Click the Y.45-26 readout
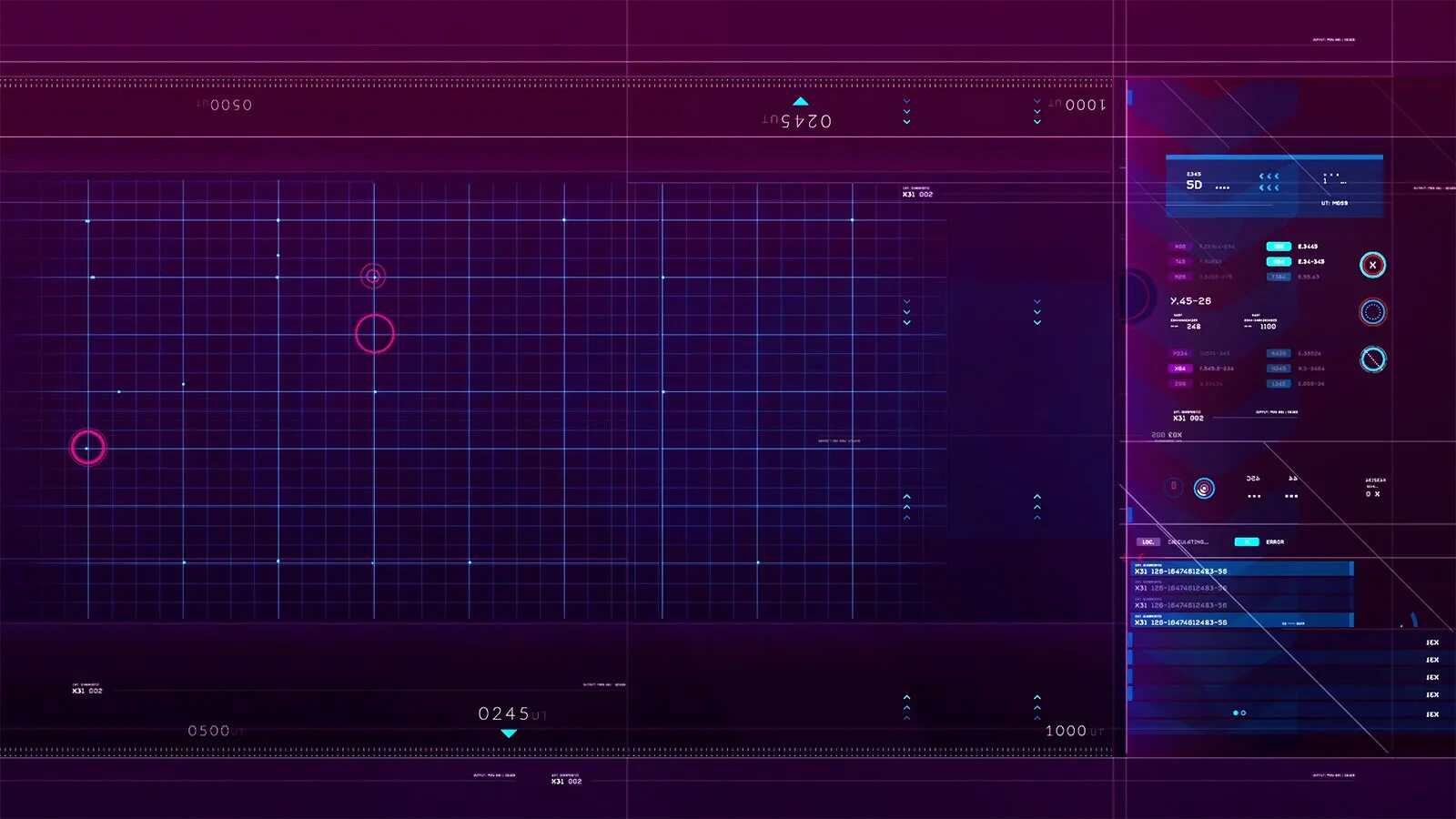Image resolution: width=1456 pixels, height=819 pixels. [x=1190, y=301]
